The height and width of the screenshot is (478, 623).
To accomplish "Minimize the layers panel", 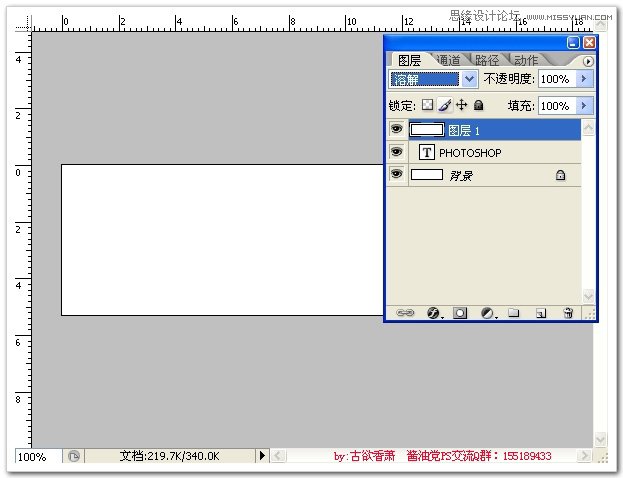I will coord(573,42).
